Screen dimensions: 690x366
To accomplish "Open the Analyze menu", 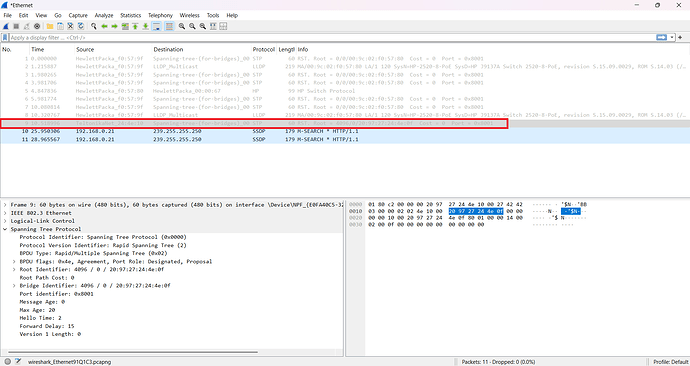I will (104, 15).
